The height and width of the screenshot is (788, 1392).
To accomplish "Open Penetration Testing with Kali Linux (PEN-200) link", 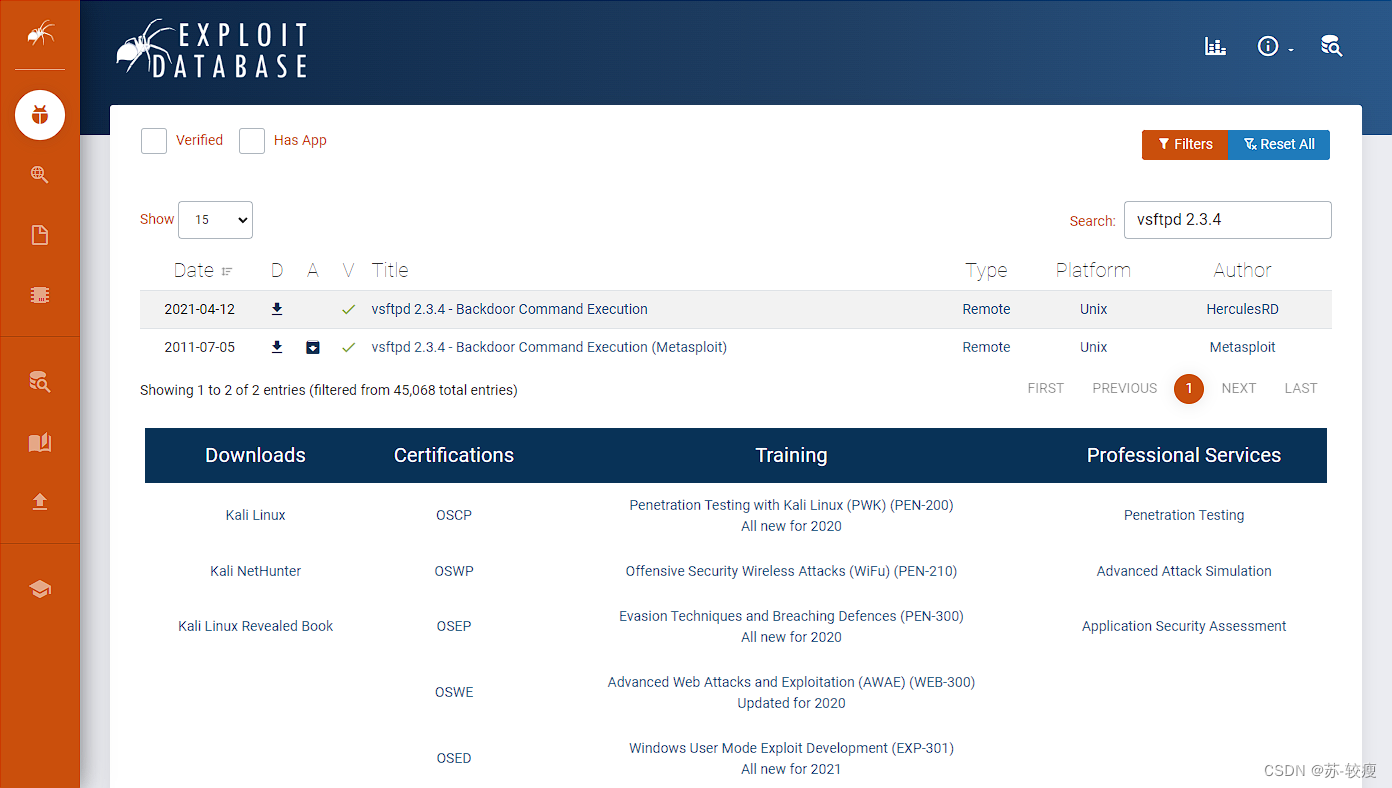I will [x=791, y=505].
